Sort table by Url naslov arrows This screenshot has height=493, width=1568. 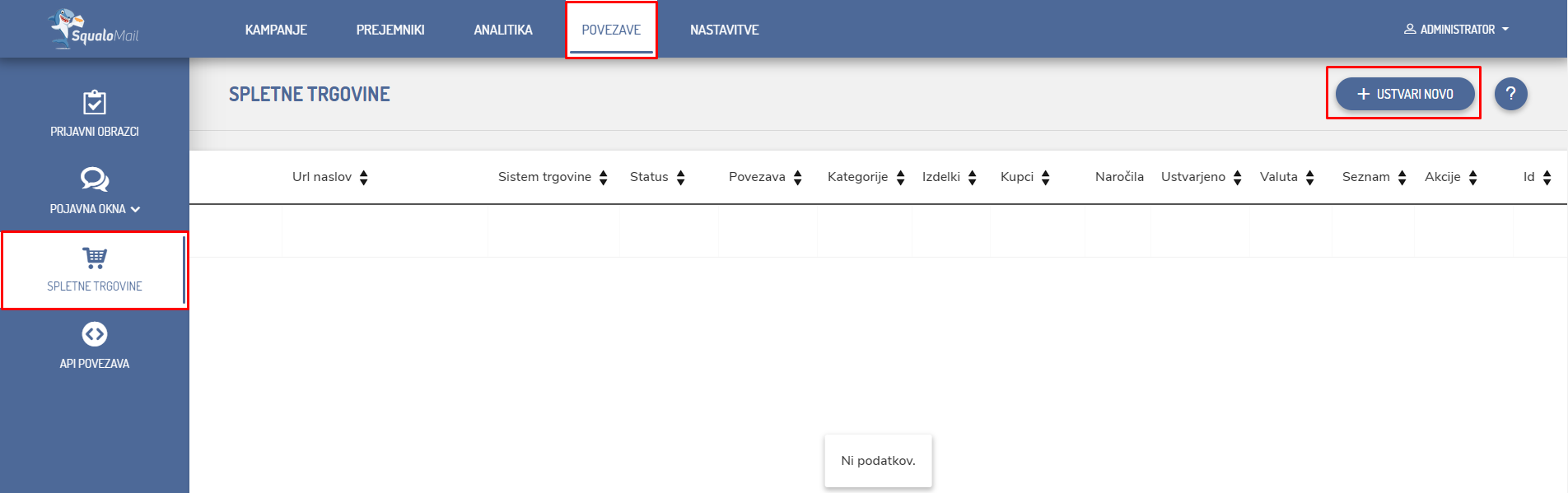click(x=364, y=178)
